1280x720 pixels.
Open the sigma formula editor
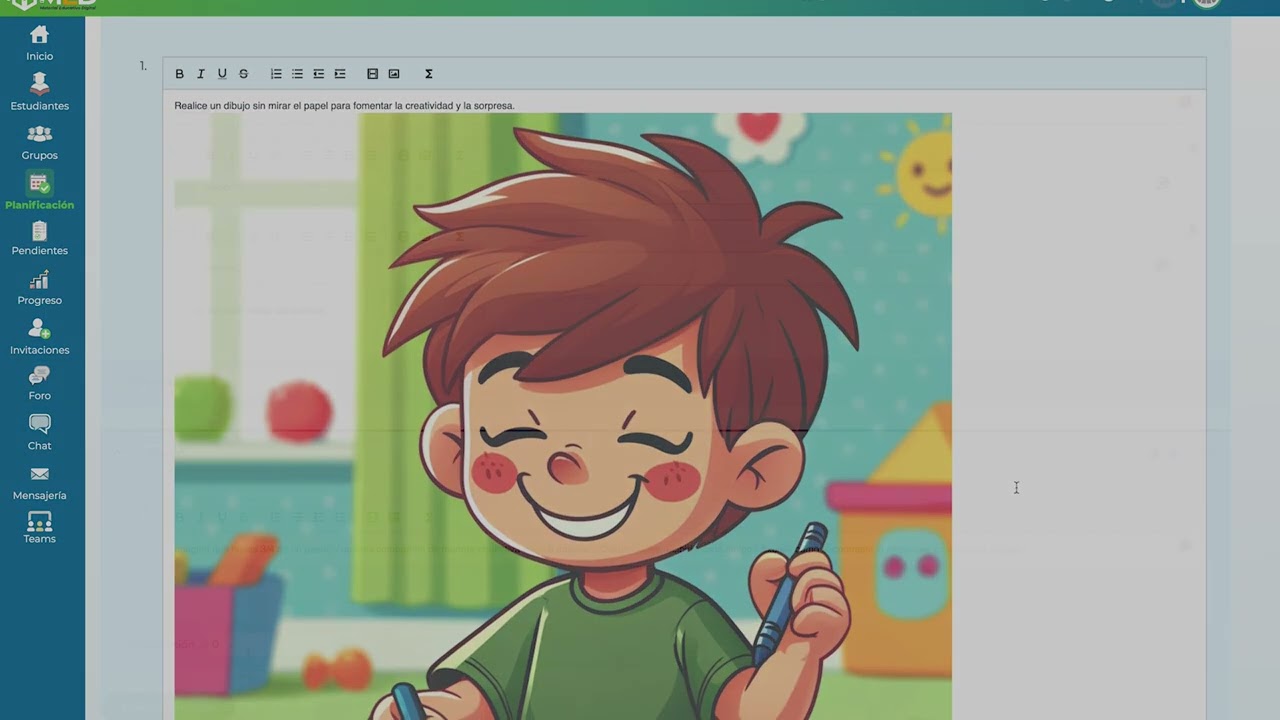428,74
